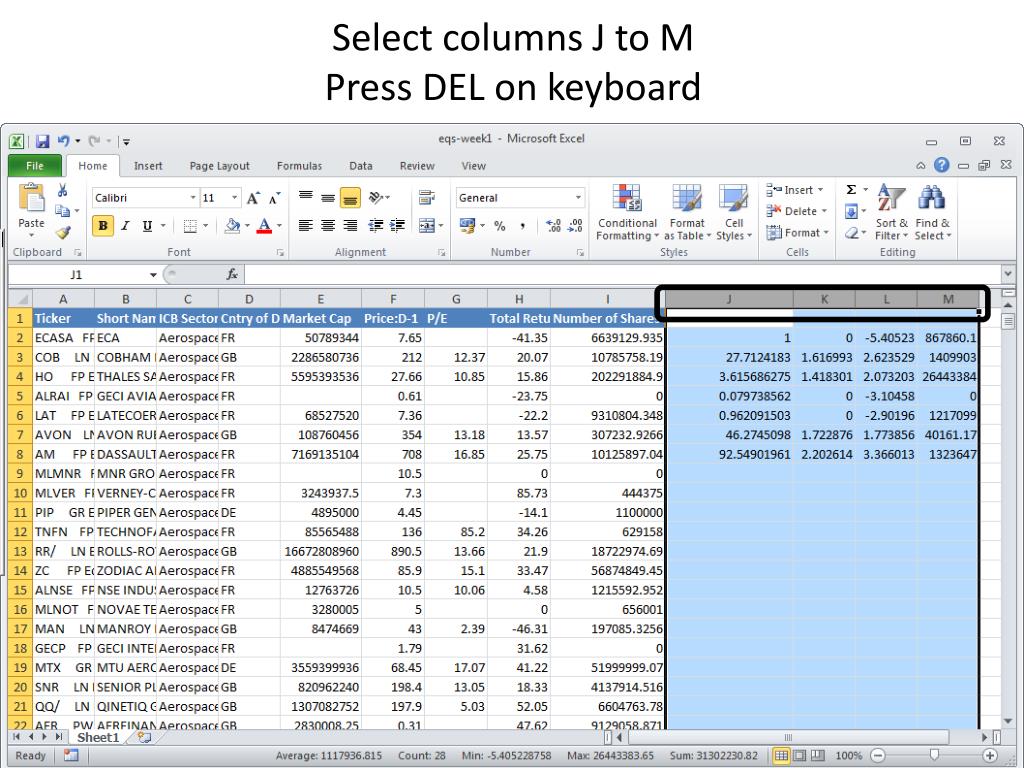Image resolution: width=1024 pixels, height=768 pixels.
Task: Open Conditional Formatting
Action: (627, 213)
